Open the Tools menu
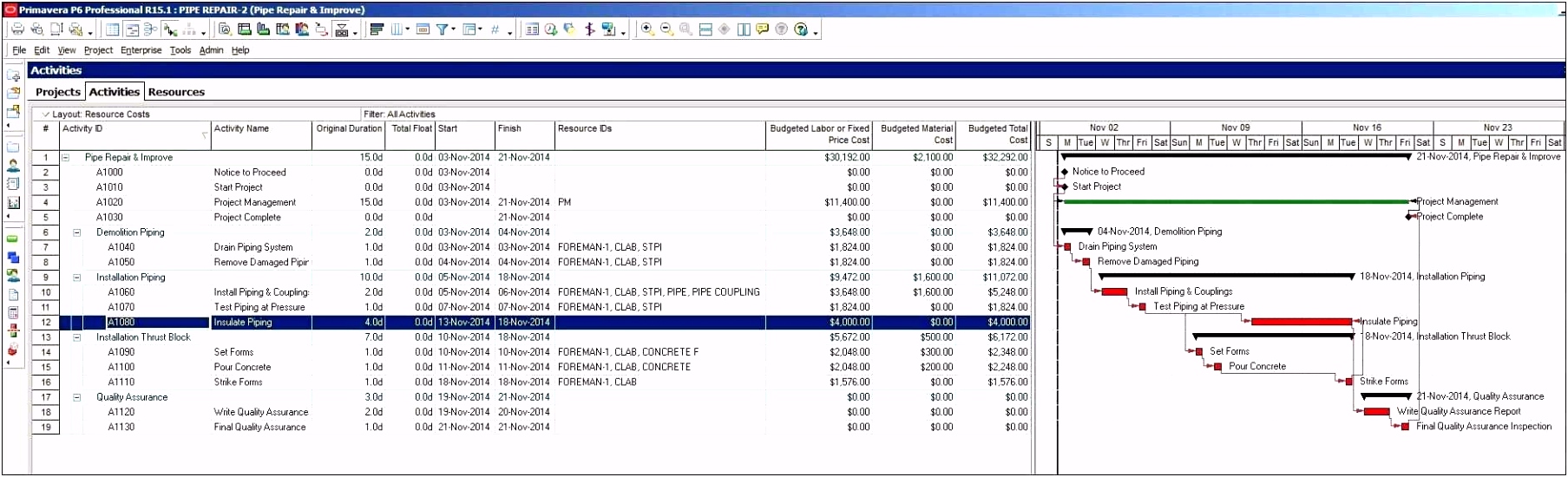The image size is (1568, 477). tap(180, 50)
